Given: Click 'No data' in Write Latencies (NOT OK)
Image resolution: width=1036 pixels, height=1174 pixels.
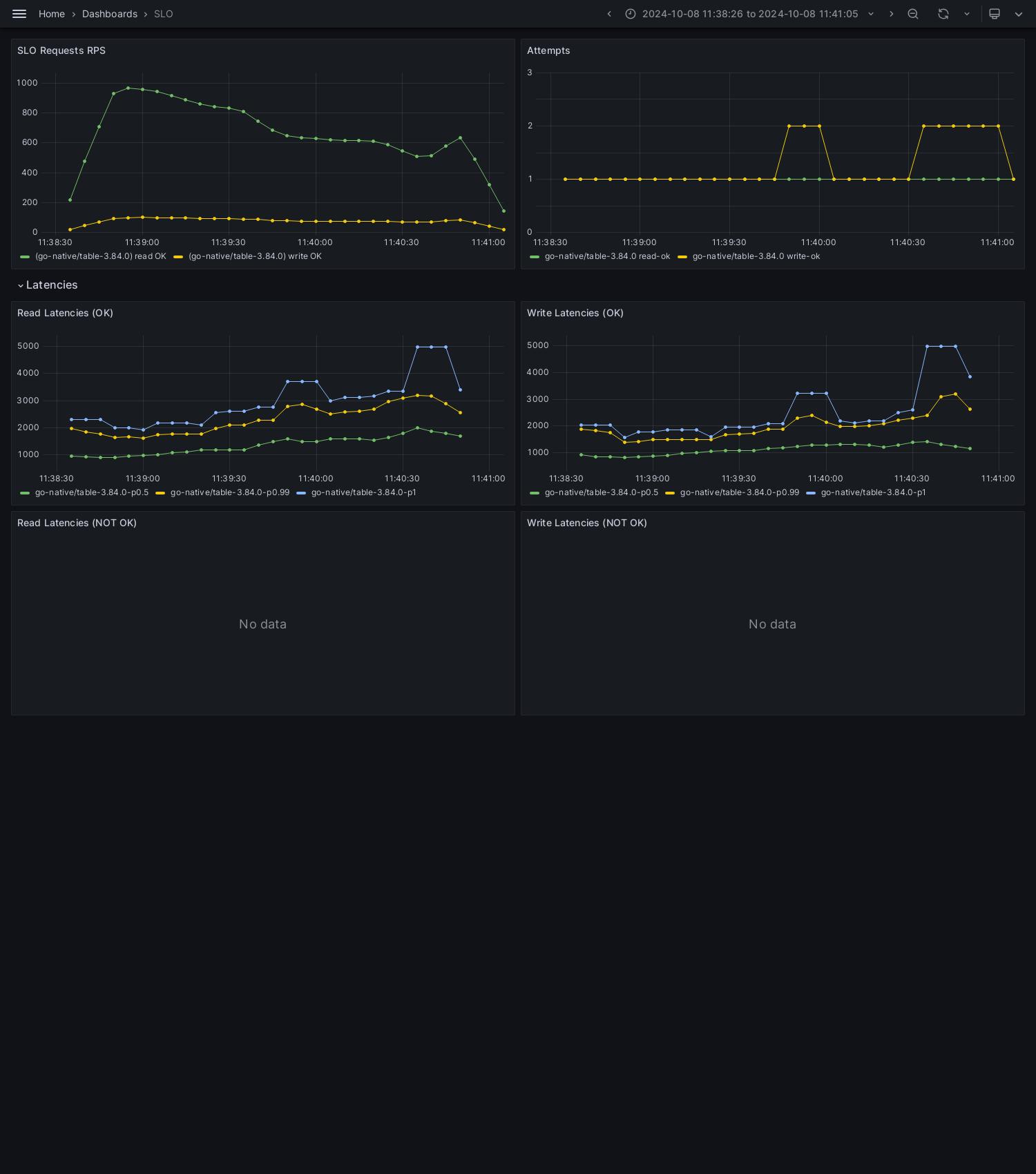Looking at the screenshot, I should pos(772,624).
